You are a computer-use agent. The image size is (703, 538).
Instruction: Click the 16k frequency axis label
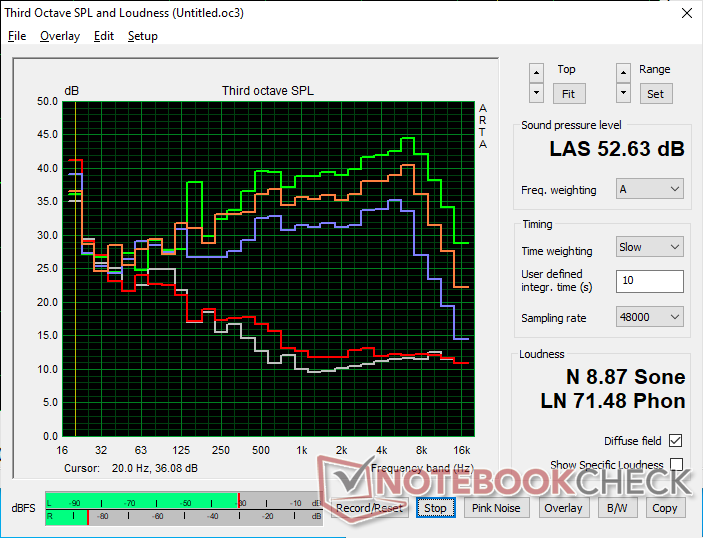(x=462, y=450)
